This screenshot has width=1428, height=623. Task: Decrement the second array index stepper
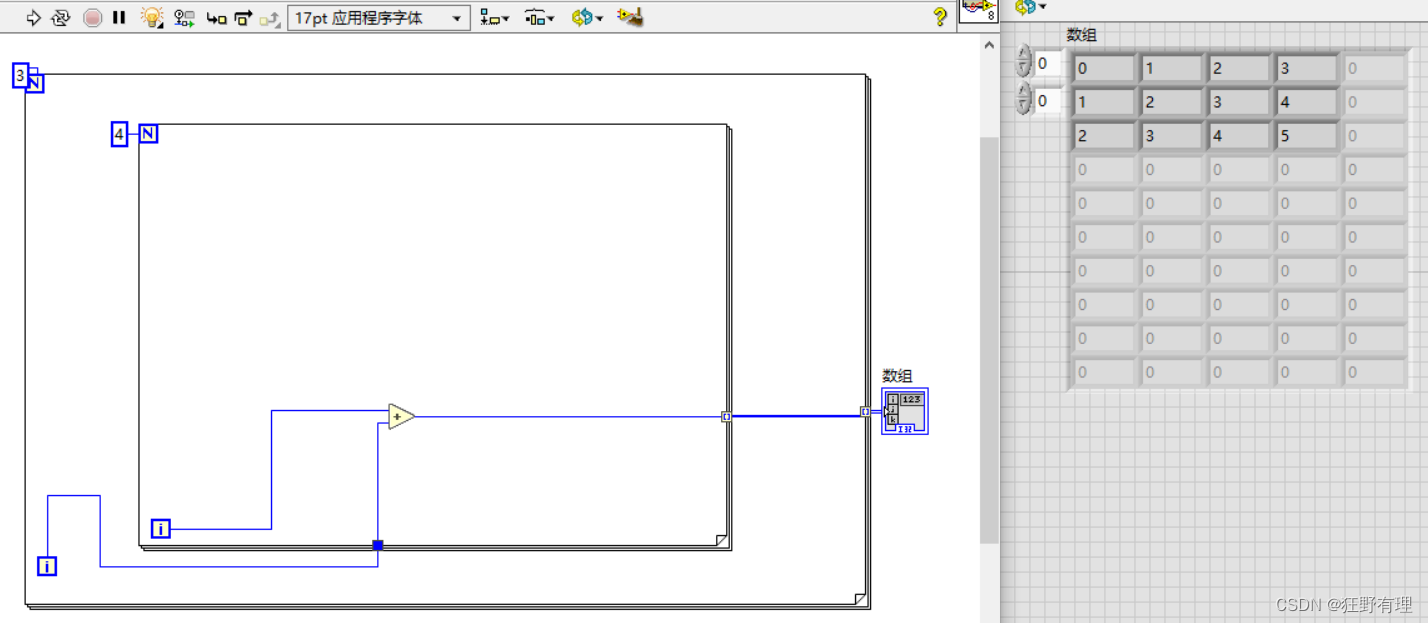coord(1022,107)
